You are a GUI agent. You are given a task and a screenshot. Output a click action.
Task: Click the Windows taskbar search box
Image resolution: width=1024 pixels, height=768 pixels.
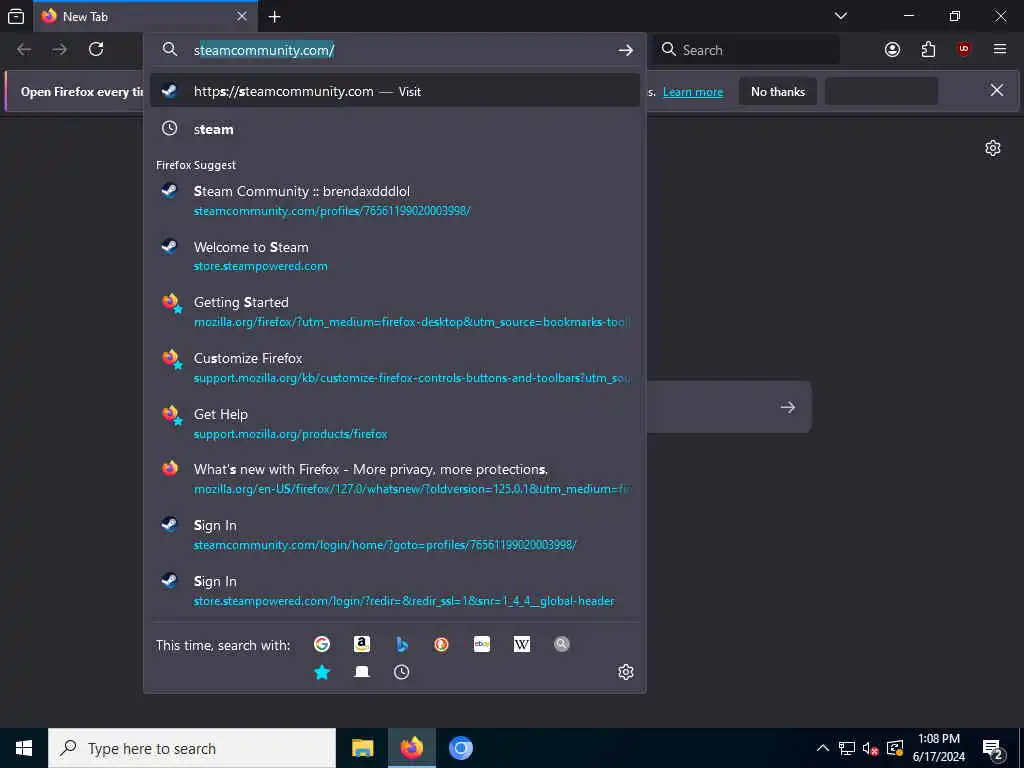tap(192, 748)
